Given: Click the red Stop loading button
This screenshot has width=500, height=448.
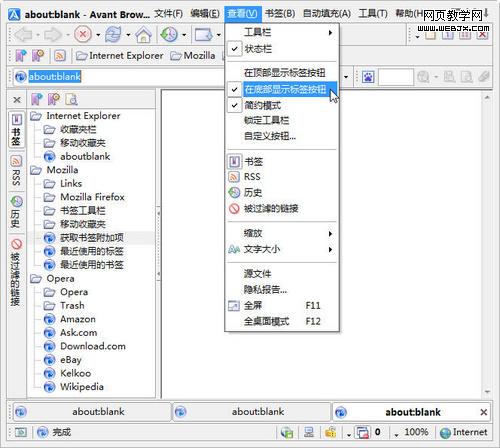Looking at the screenshot, I should (83, 34).
